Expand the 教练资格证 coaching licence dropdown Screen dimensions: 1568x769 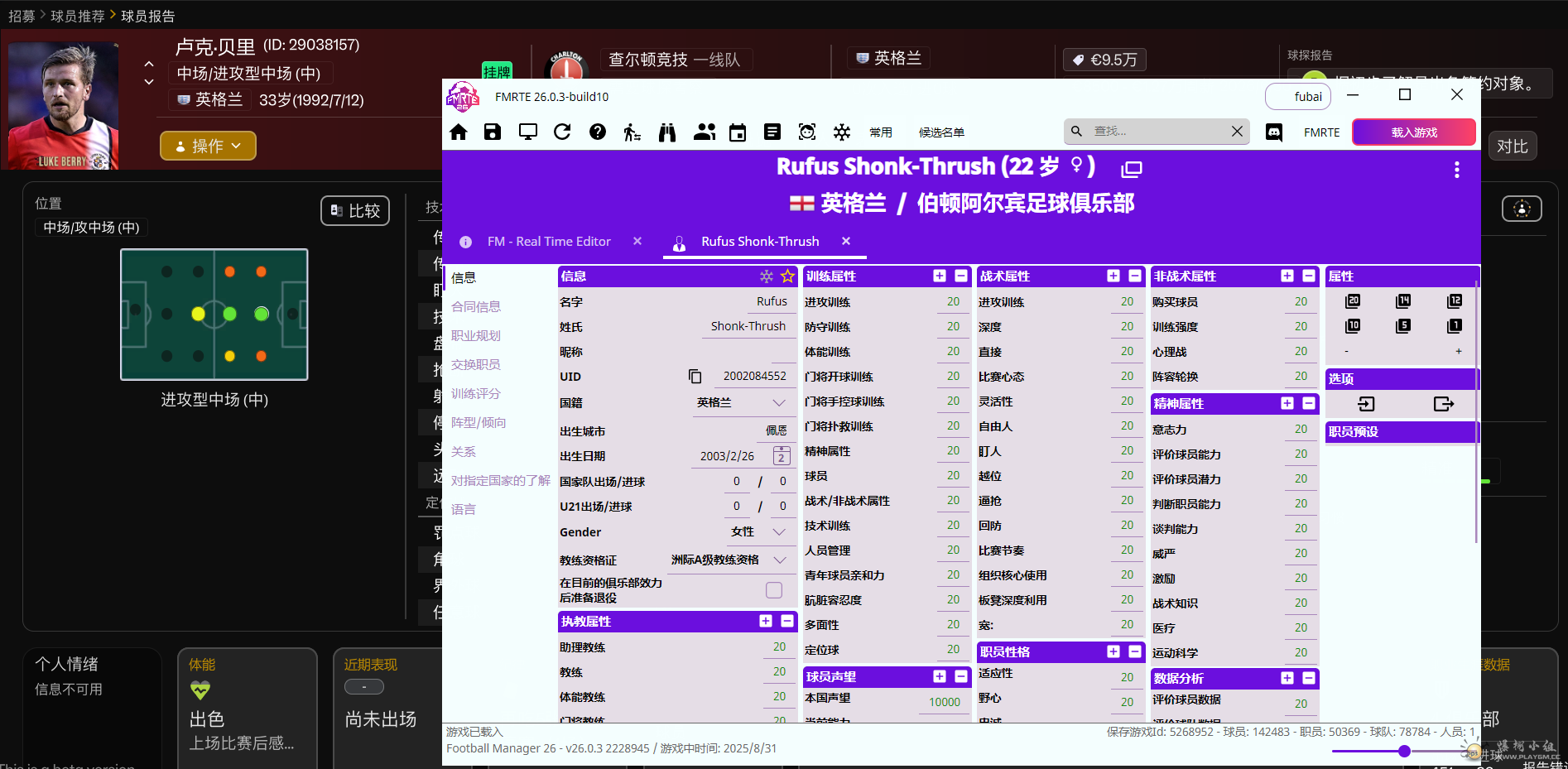click(778, 560)
